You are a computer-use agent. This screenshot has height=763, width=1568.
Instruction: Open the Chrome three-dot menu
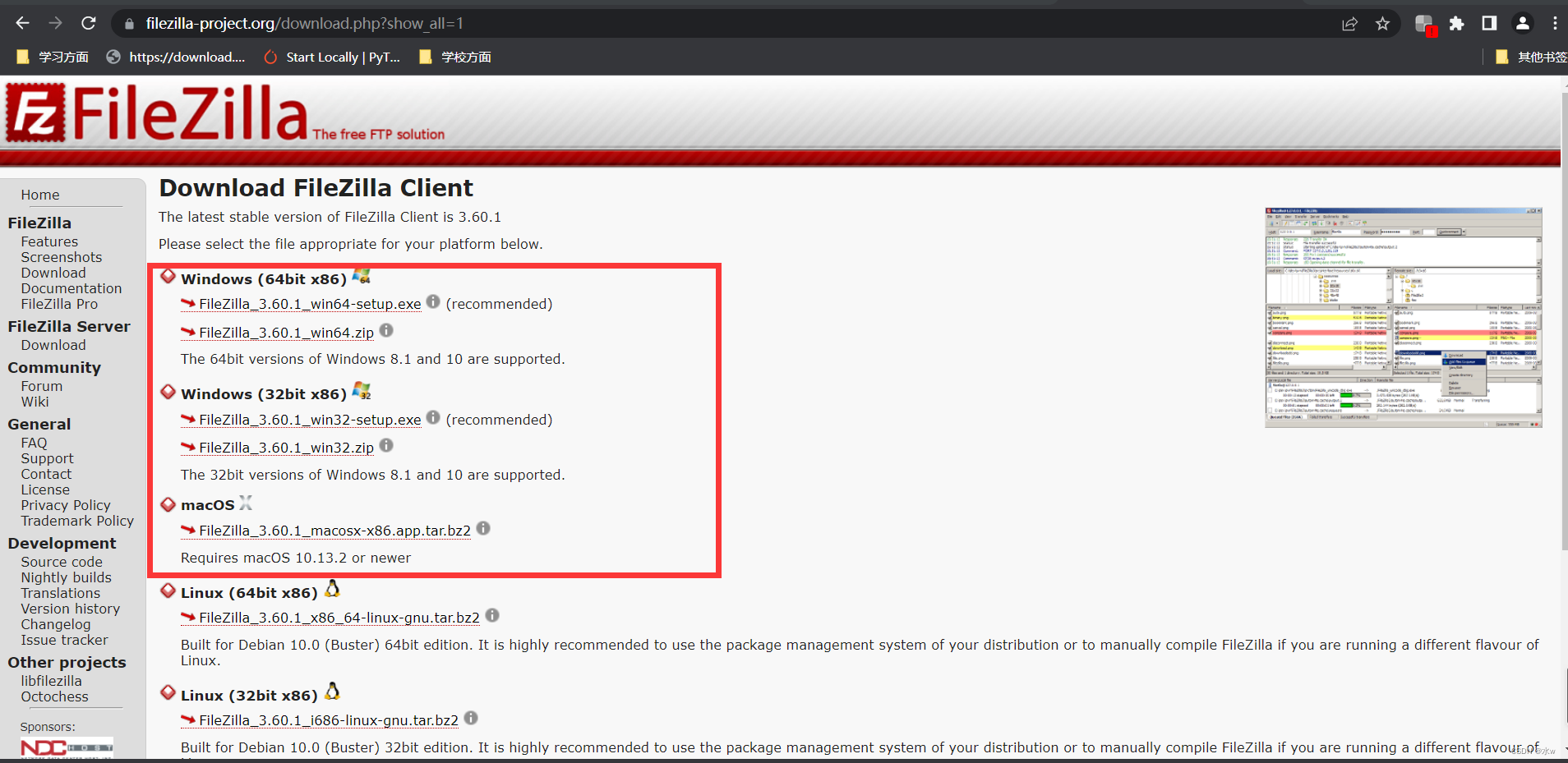(1555, 23)
